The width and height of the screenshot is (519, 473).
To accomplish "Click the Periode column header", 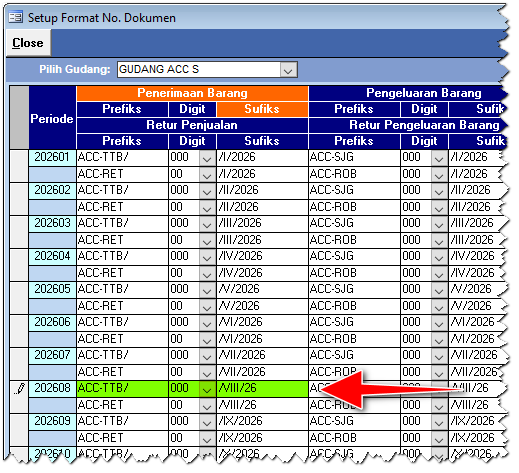I will point(52,118).
